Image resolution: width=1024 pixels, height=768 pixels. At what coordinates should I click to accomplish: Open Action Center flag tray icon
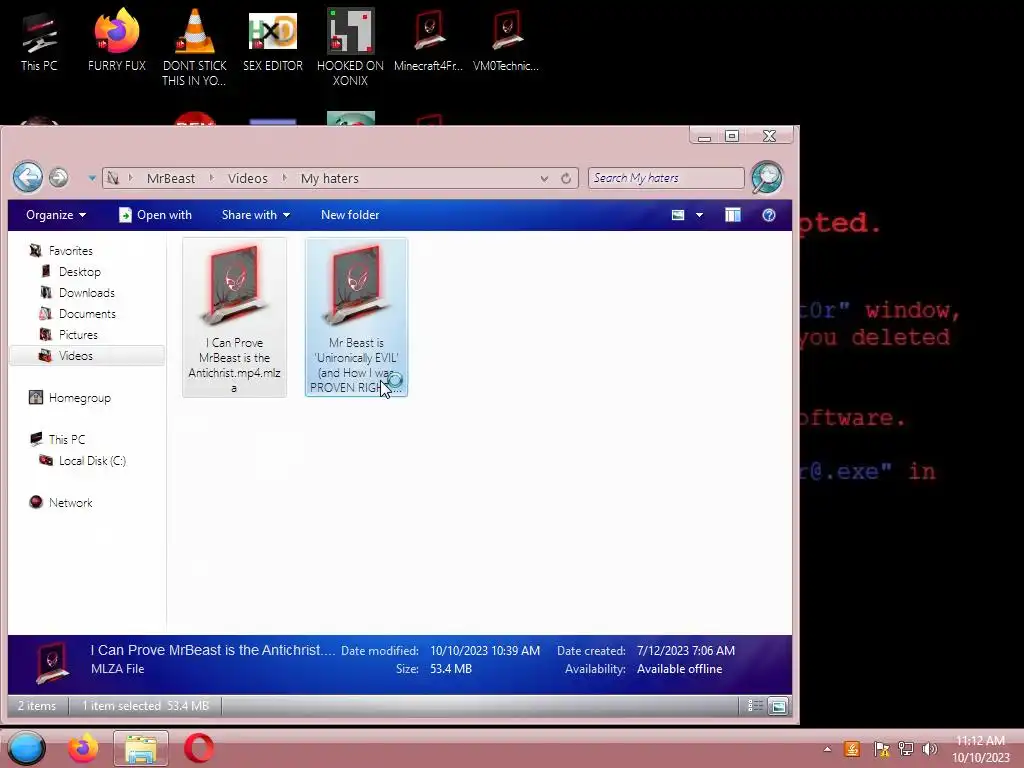tap(881, 748)
